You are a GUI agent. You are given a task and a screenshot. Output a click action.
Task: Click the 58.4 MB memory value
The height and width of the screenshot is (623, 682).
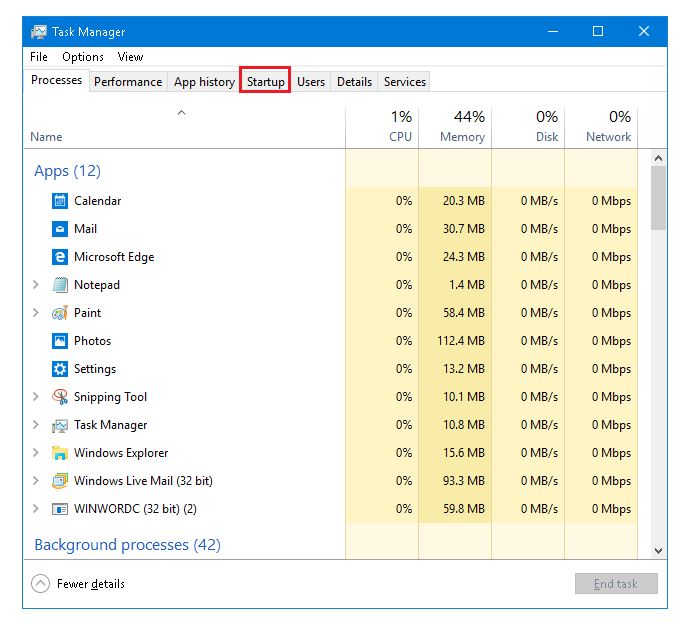[464, 313]
